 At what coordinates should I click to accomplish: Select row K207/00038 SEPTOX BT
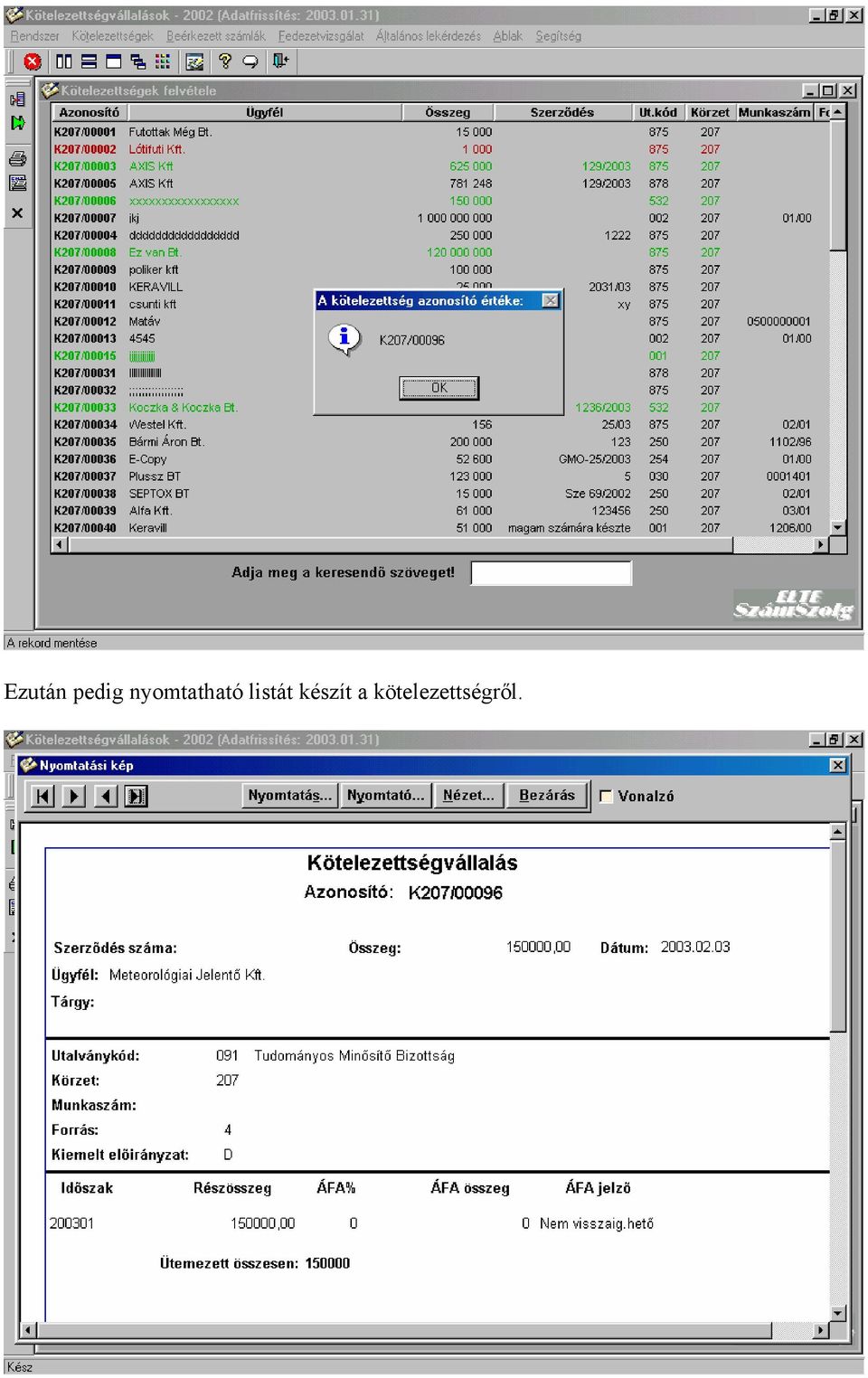(441, 494)
